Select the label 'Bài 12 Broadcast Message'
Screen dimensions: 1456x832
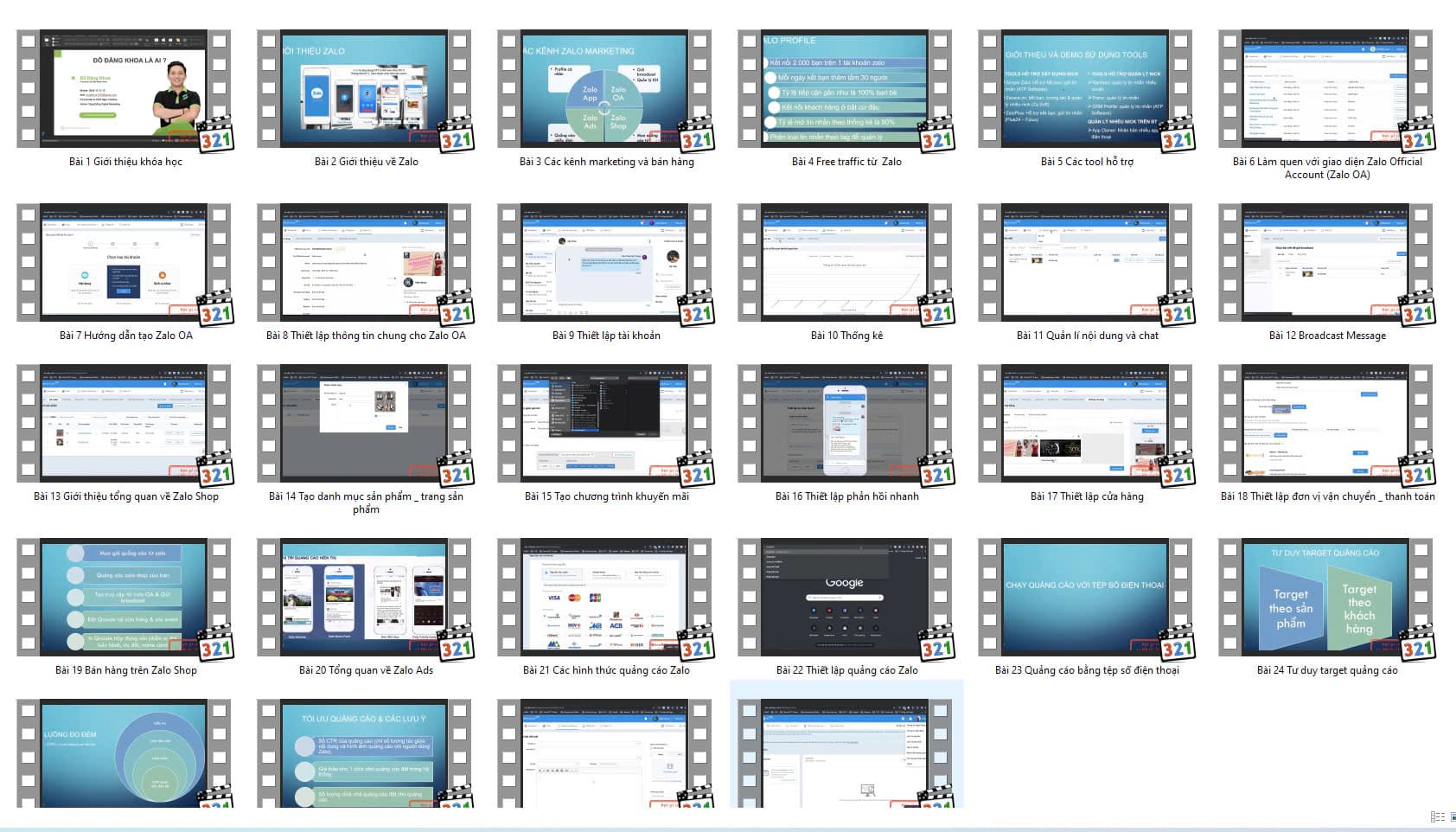pos(1327,336)
